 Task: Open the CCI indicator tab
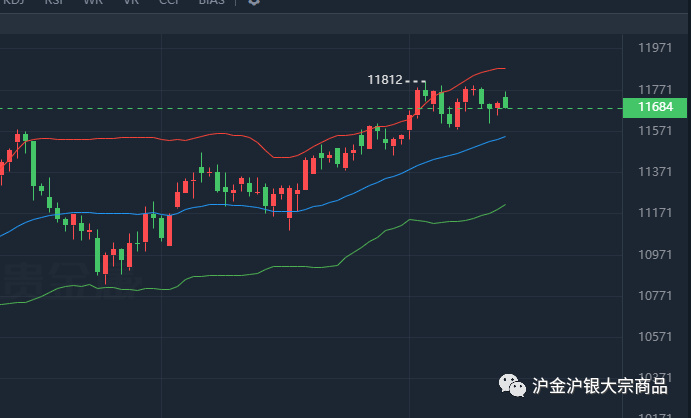click(169, 2)
